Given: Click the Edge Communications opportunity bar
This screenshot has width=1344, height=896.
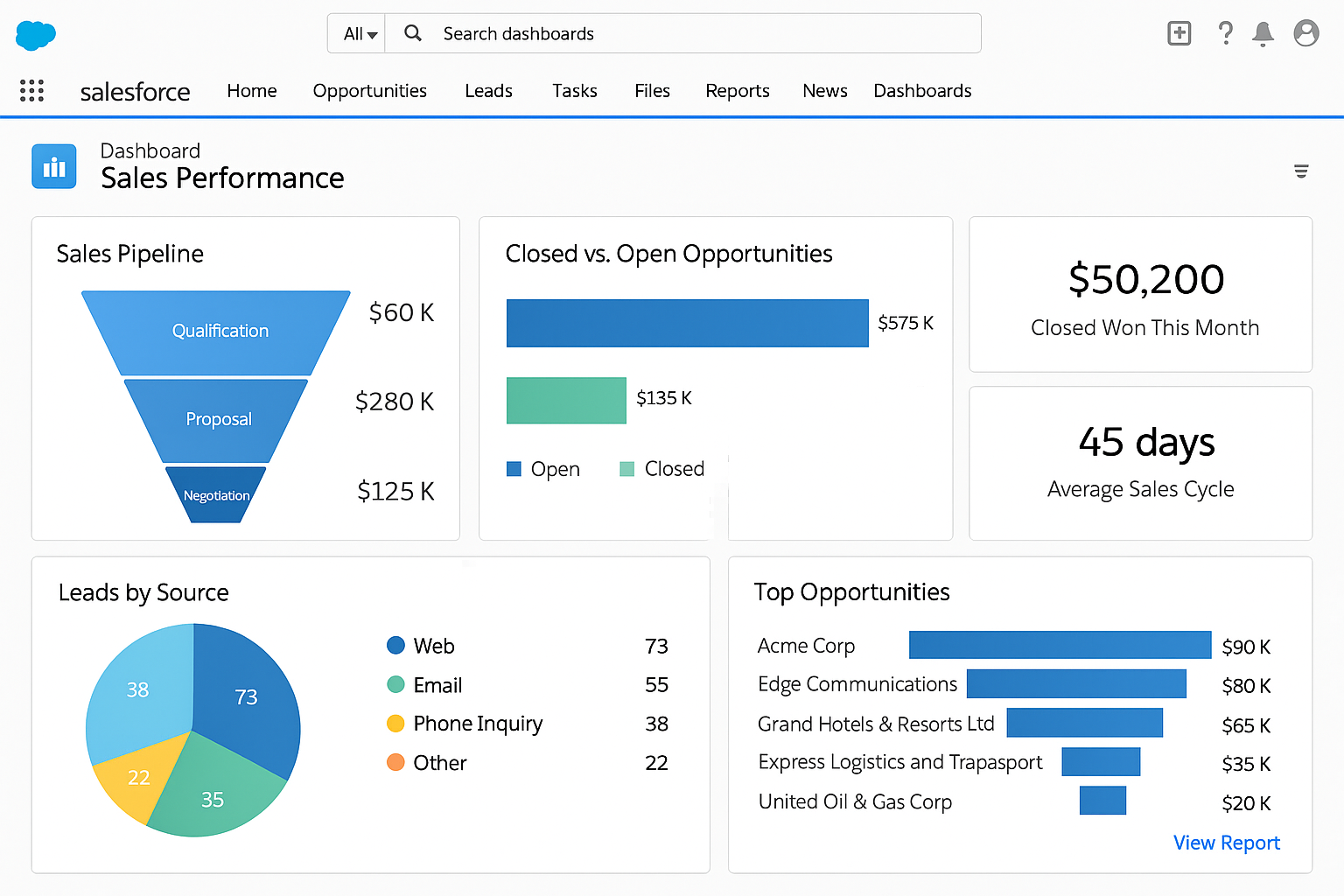Looking at the screenshot, I should pos(1076,683).
